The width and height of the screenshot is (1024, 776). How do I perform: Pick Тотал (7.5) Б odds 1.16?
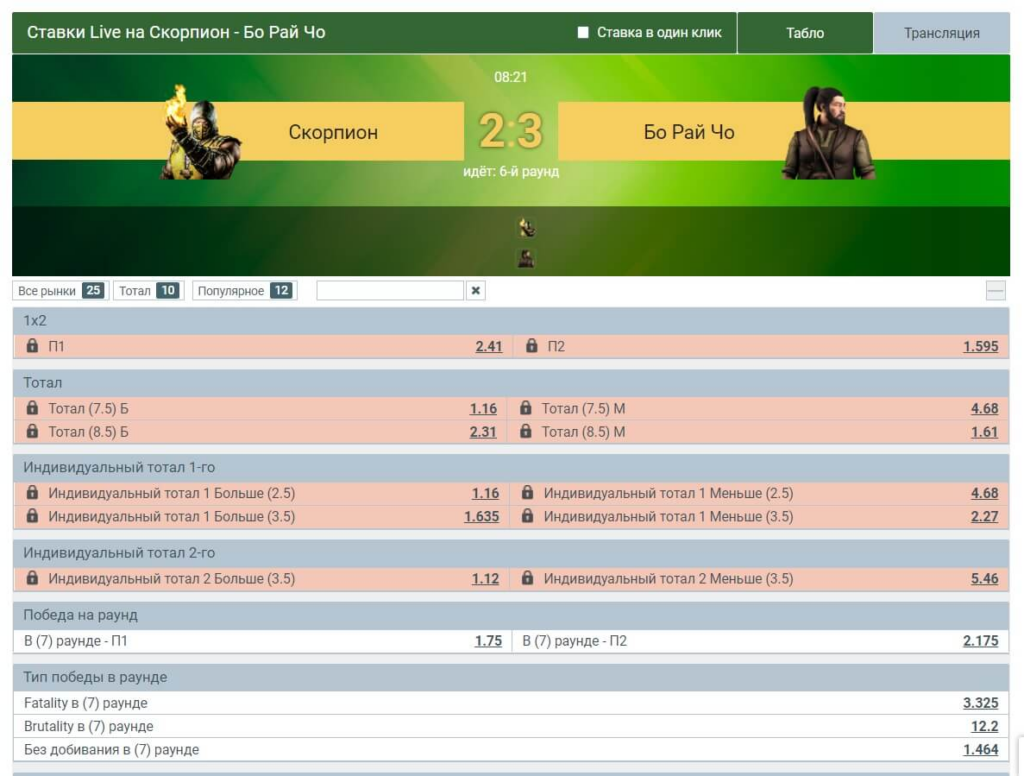click(483, 409)
